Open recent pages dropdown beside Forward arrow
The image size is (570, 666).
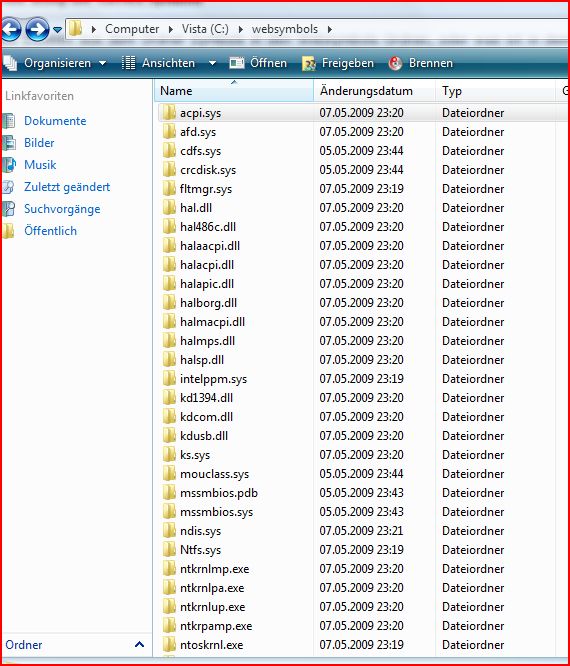(57, 30)
